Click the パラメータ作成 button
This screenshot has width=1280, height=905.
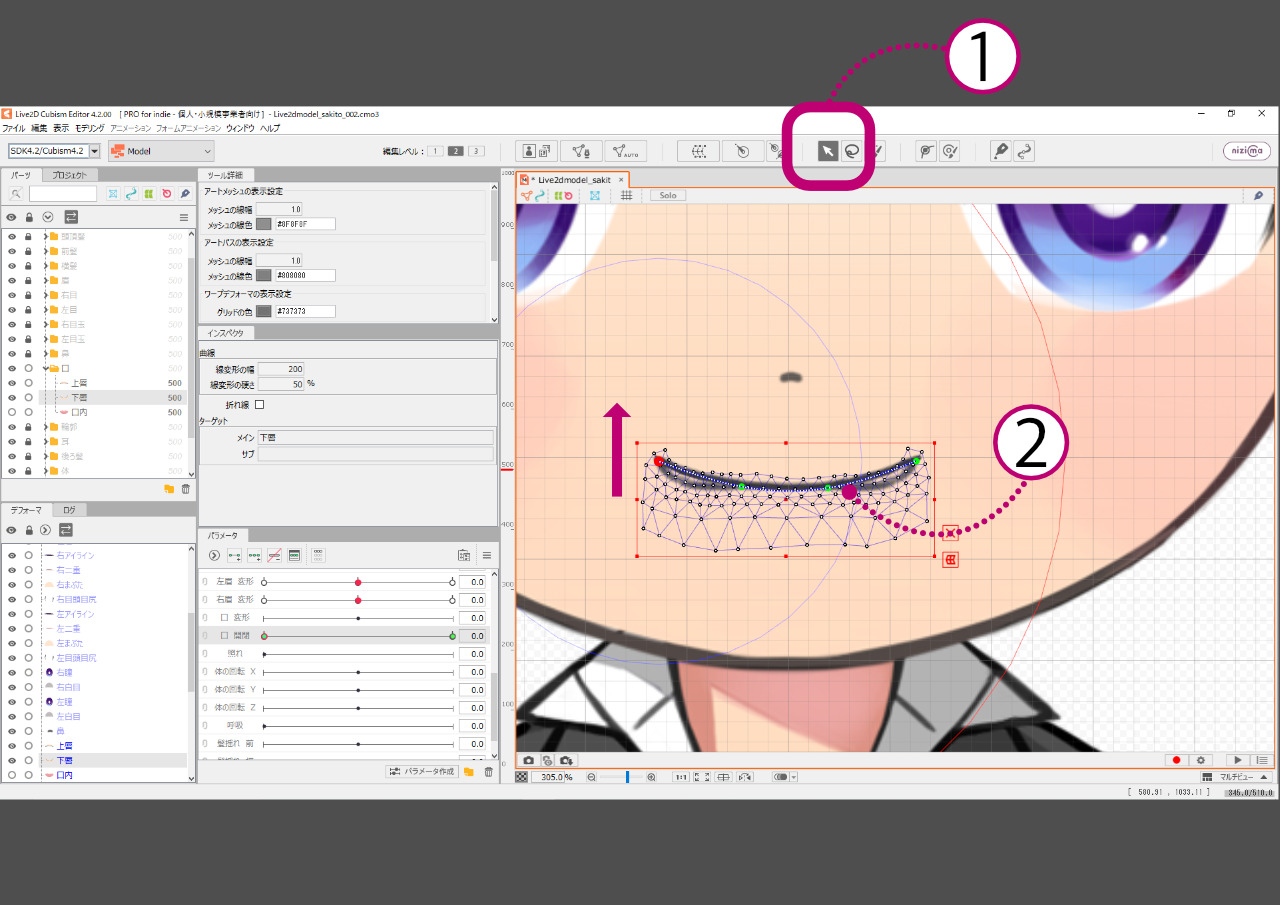422,772
